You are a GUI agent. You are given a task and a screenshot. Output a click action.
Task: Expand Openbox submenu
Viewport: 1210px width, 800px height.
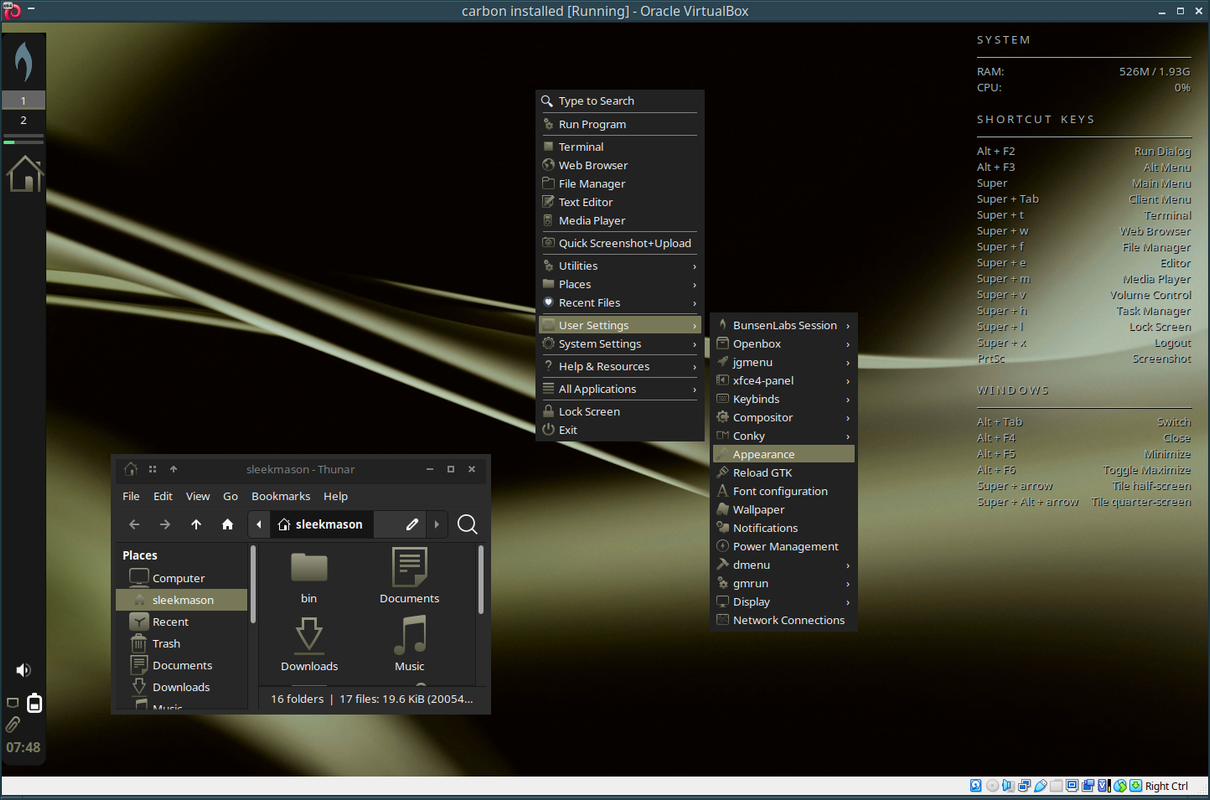(x=784, y=344)
